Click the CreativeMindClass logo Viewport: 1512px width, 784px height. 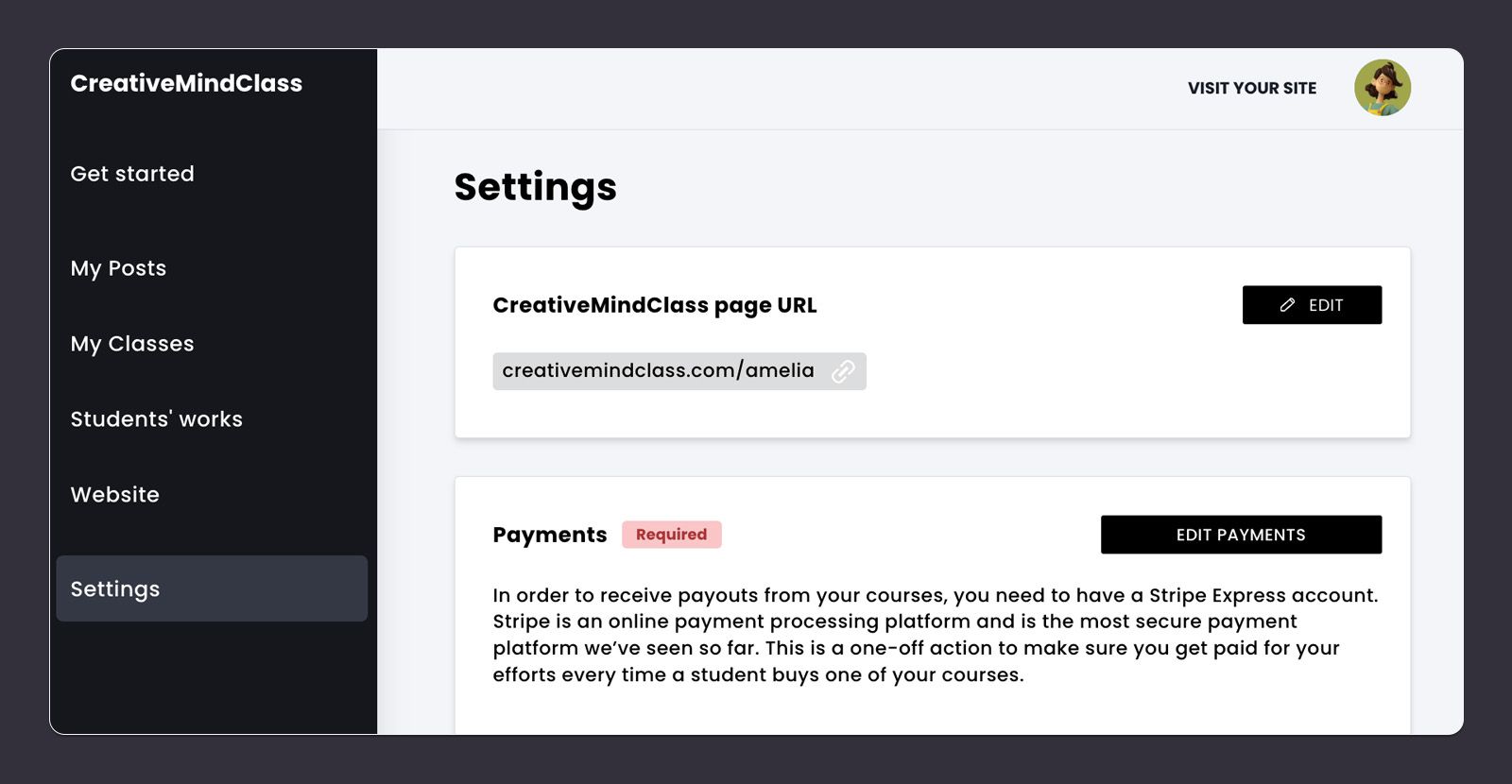click(x=186, y=83)
